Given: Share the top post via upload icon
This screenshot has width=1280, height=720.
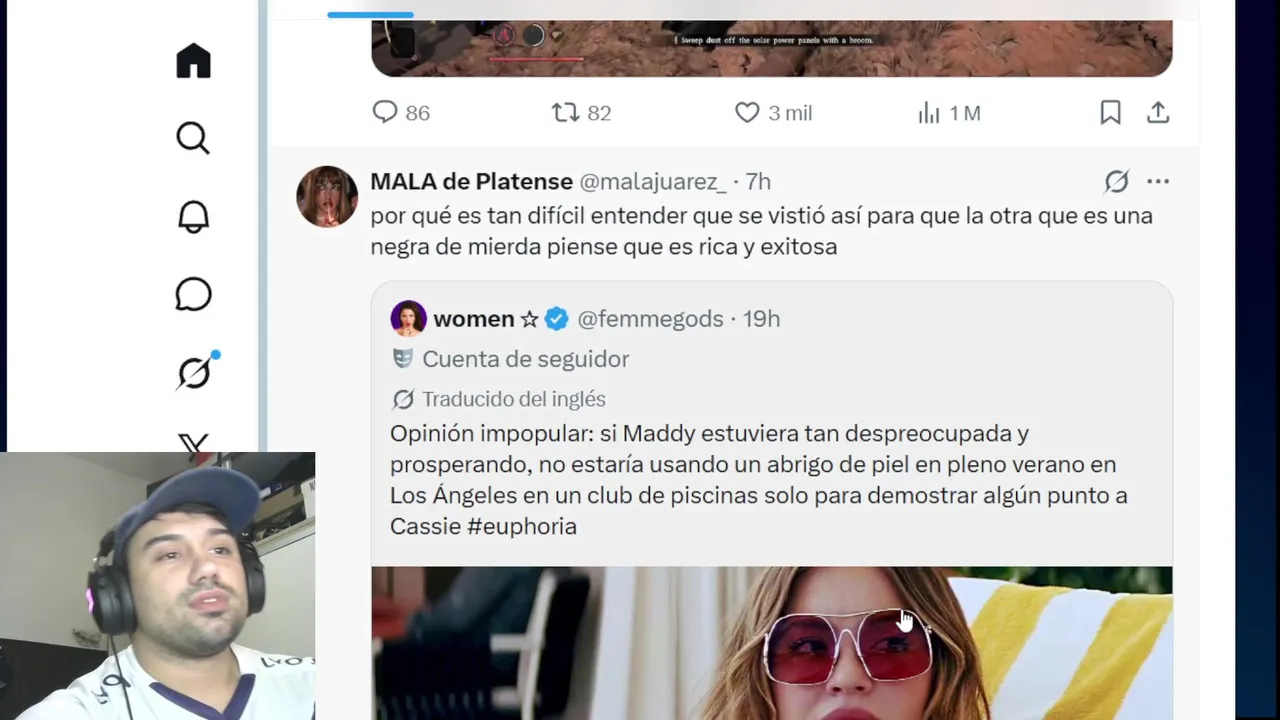Looking at the screenshot, I should tap(1158, 113).
